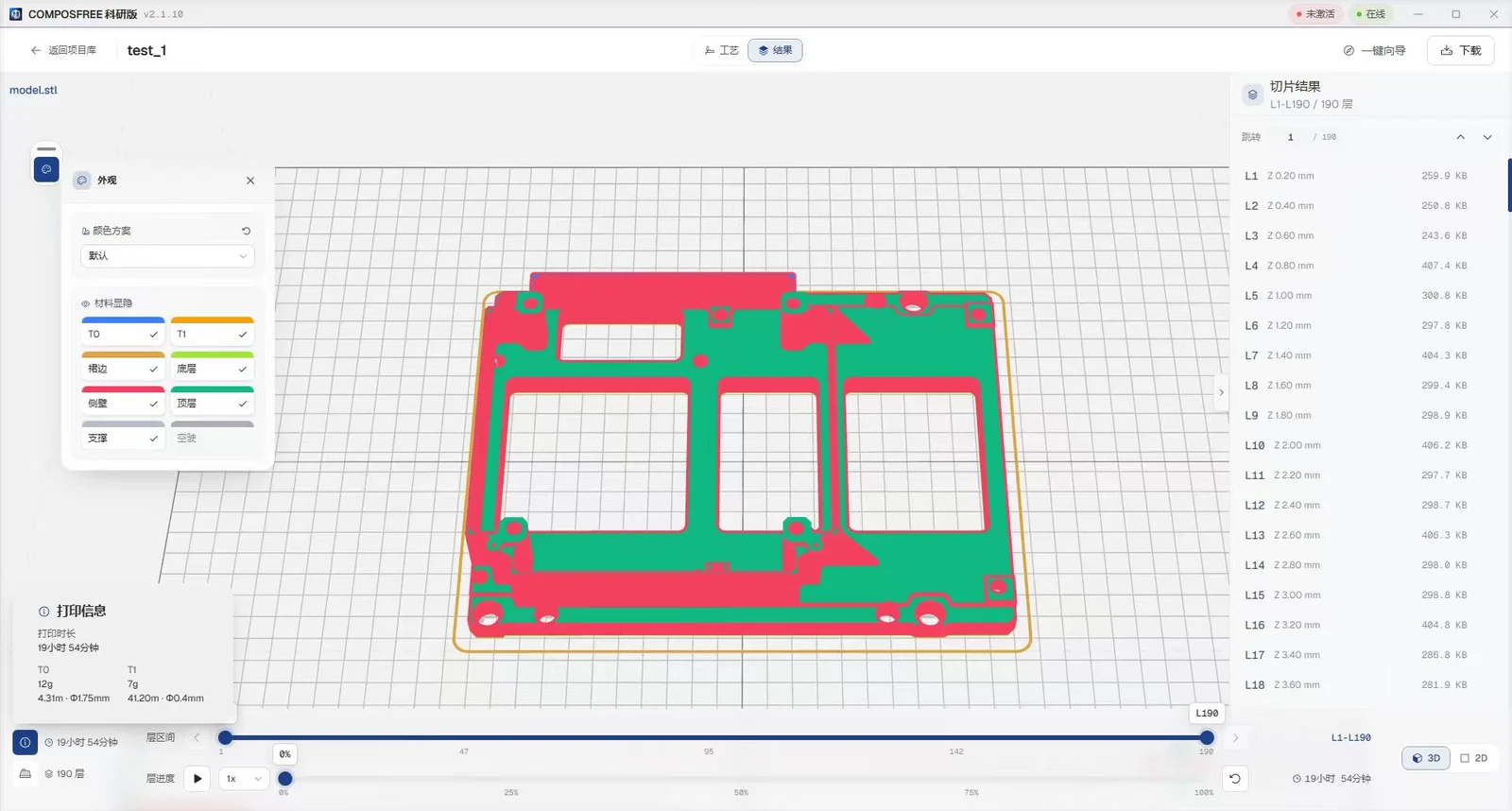
Task: Toggle 顶层 top layer visibility
Action: (x=212, y=402)
